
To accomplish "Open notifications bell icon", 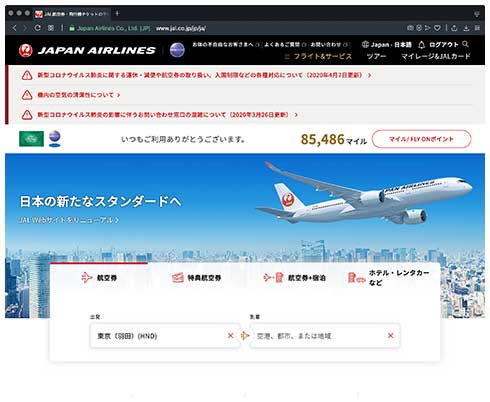I will 422,45.
